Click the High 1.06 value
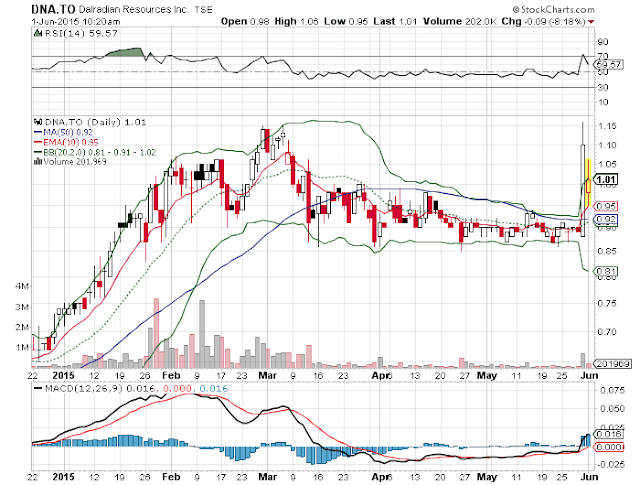 point(296,21)
